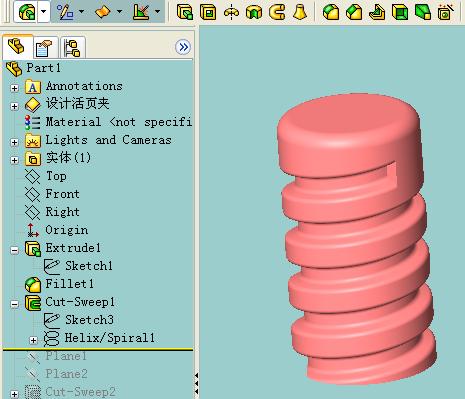Open the Features toolbar dropdown arrow
465x399 pixels.
point(44,11)
